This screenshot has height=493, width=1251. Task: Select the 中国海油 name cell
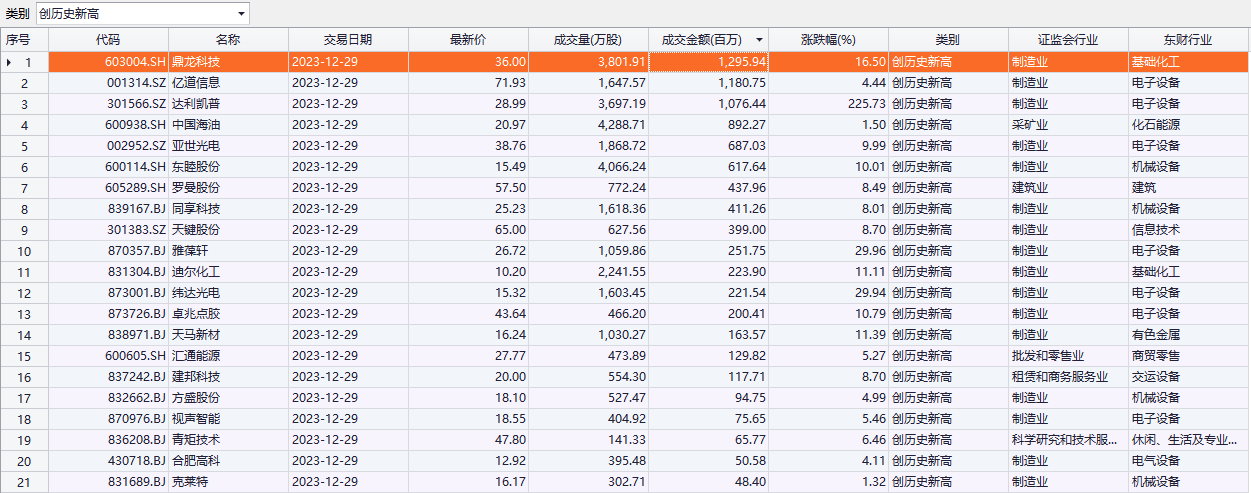(196, 125)
